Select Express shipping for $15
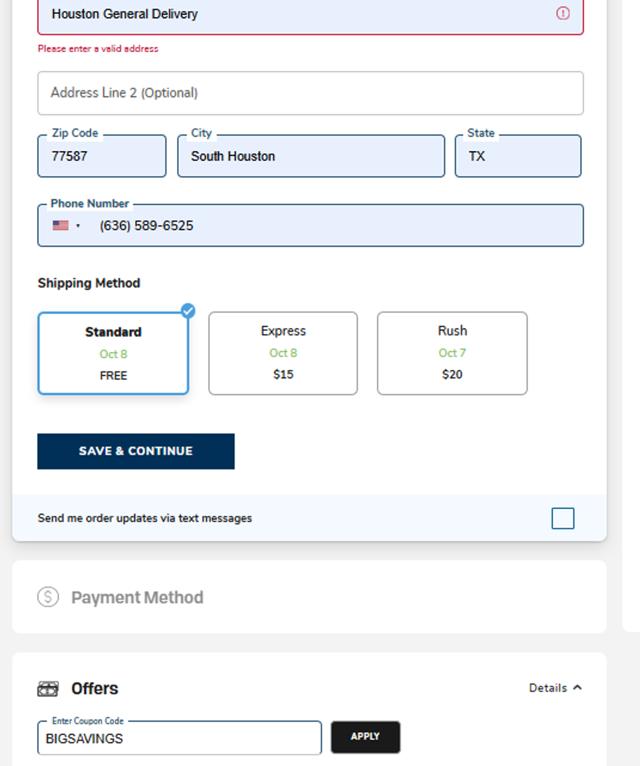This screenshot has height=766, width=640. click(x=283, y=353)
